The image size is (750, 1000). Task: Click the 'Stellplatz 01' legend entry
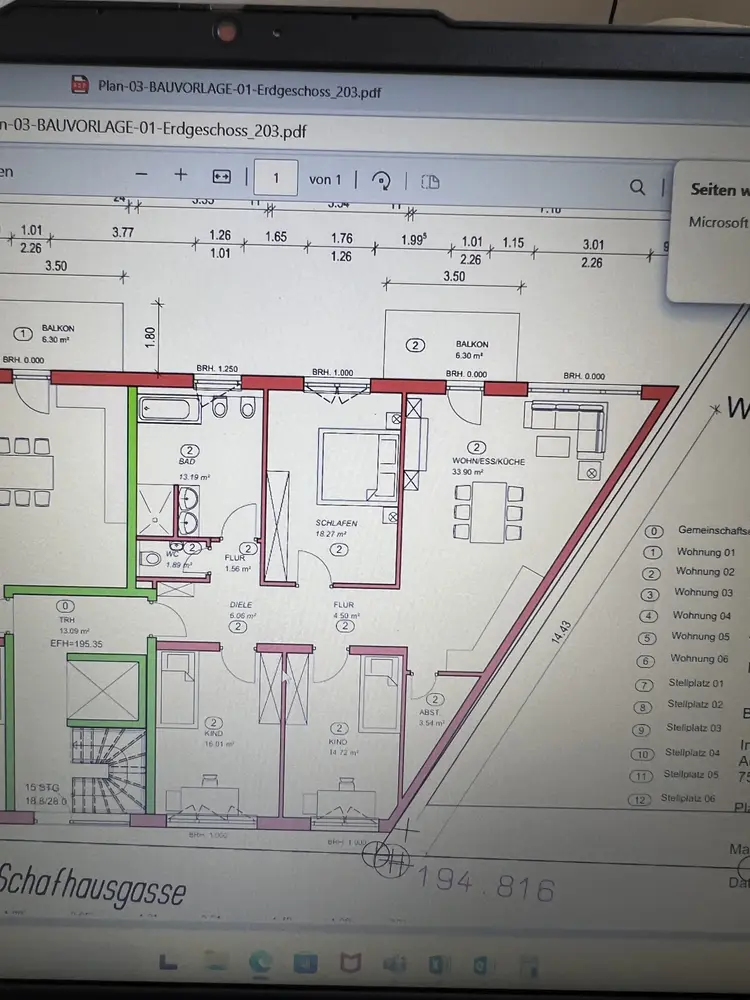click(696, 683)
